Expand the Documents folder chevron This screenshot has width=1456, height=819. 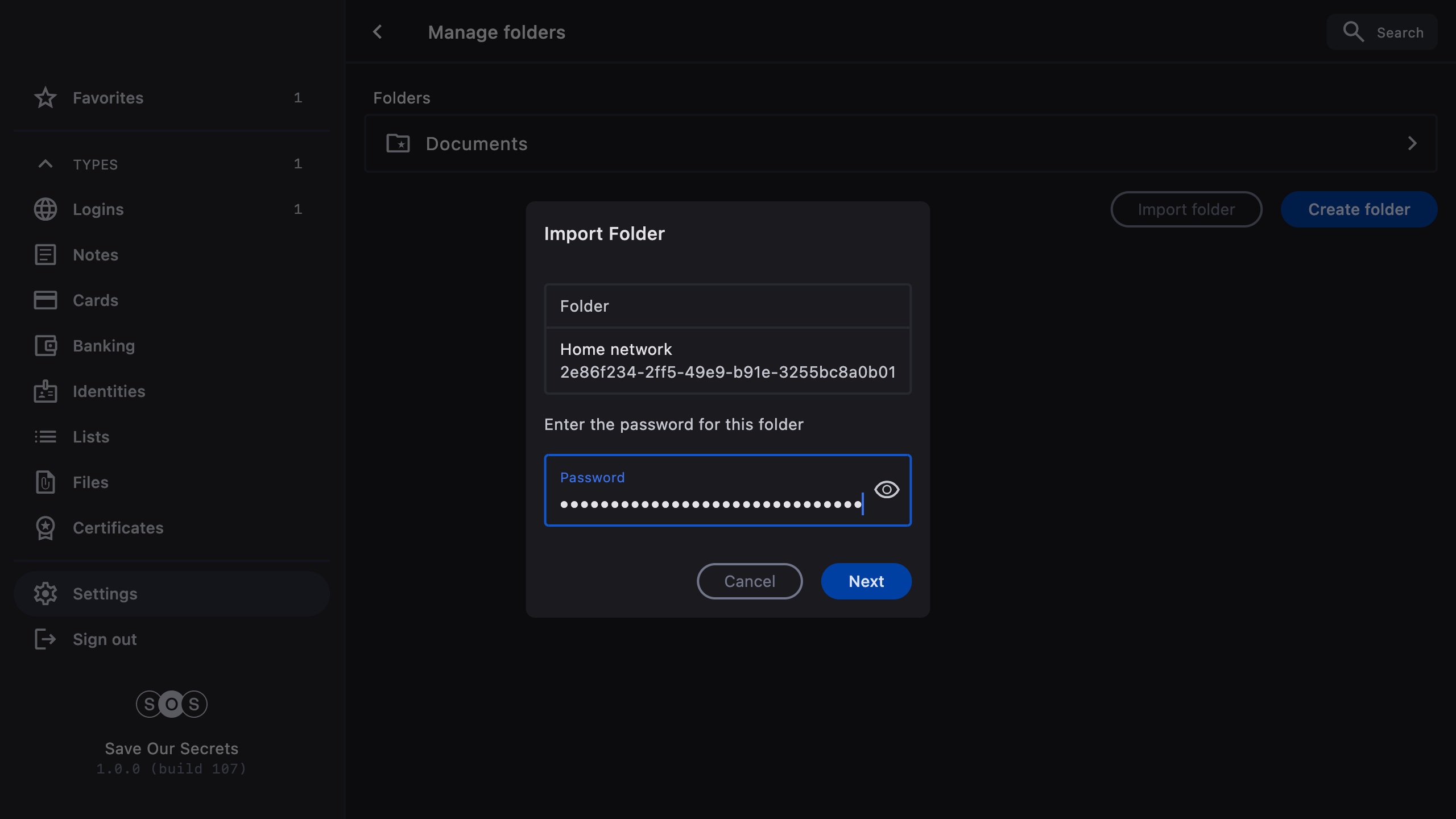[1412, 143]
